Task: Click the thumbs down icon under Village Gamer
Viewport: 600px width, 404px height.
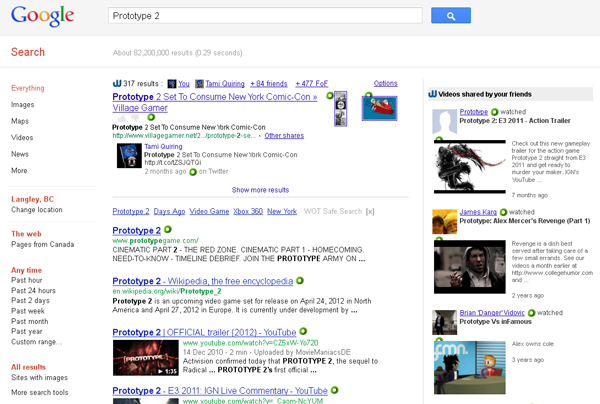Action: click(135, 118)
